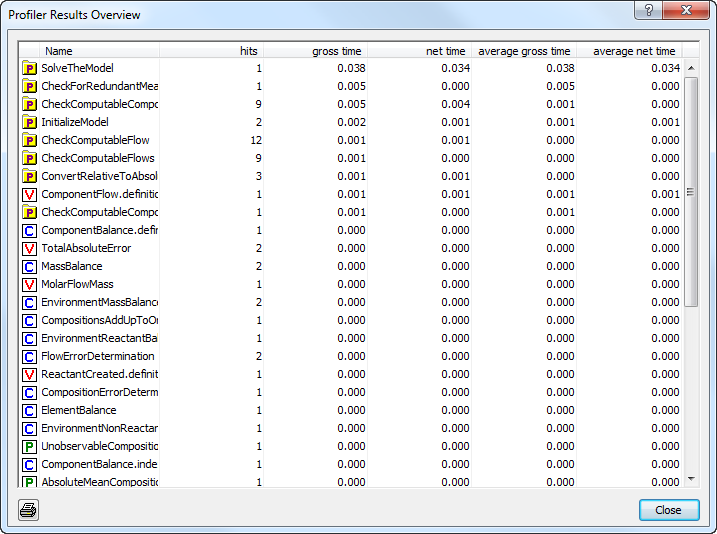Select the ComponentBalance.inde row name

(99, 464)
